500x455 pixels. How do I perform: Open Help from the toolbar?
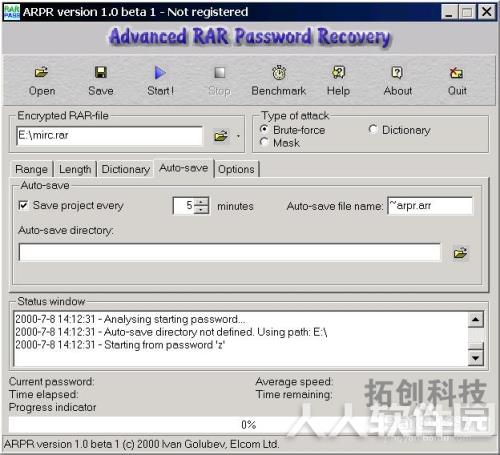point(338,72)
